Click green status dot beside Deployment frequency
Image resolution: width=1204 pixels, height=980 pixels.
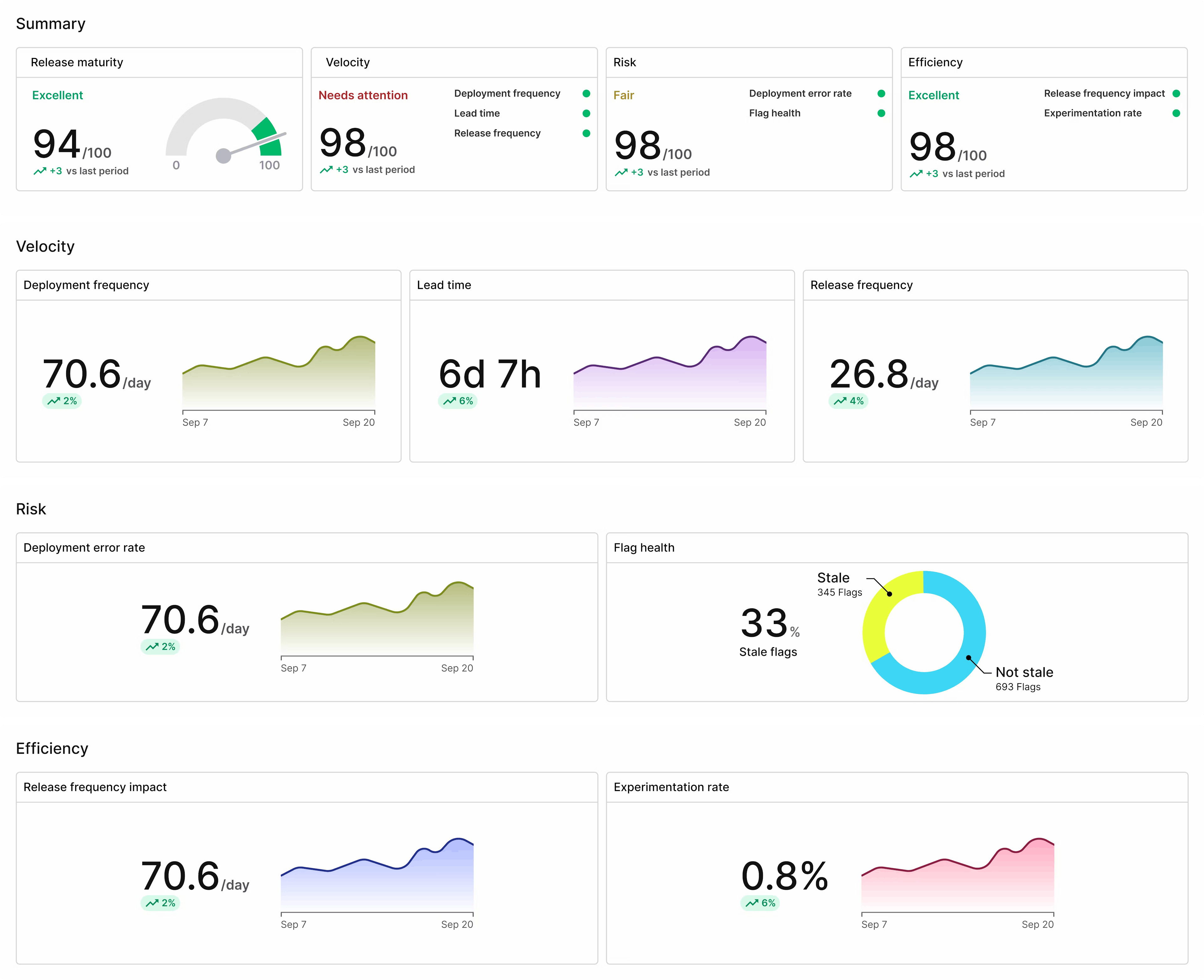point(586,94)
